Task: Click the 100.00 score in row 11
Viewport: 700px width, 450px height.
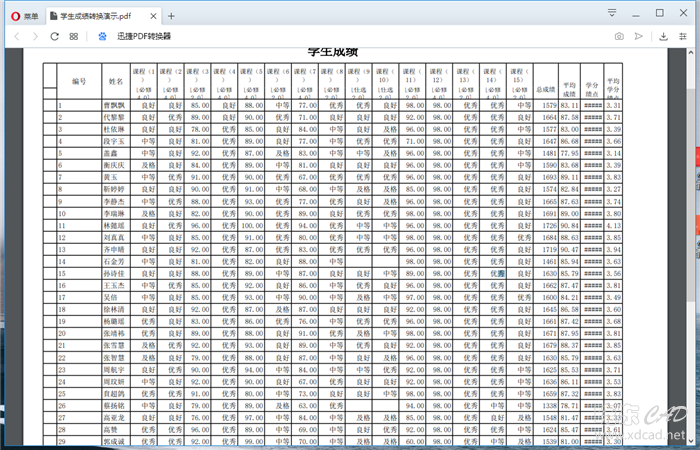Action: [x=252, y=225]
